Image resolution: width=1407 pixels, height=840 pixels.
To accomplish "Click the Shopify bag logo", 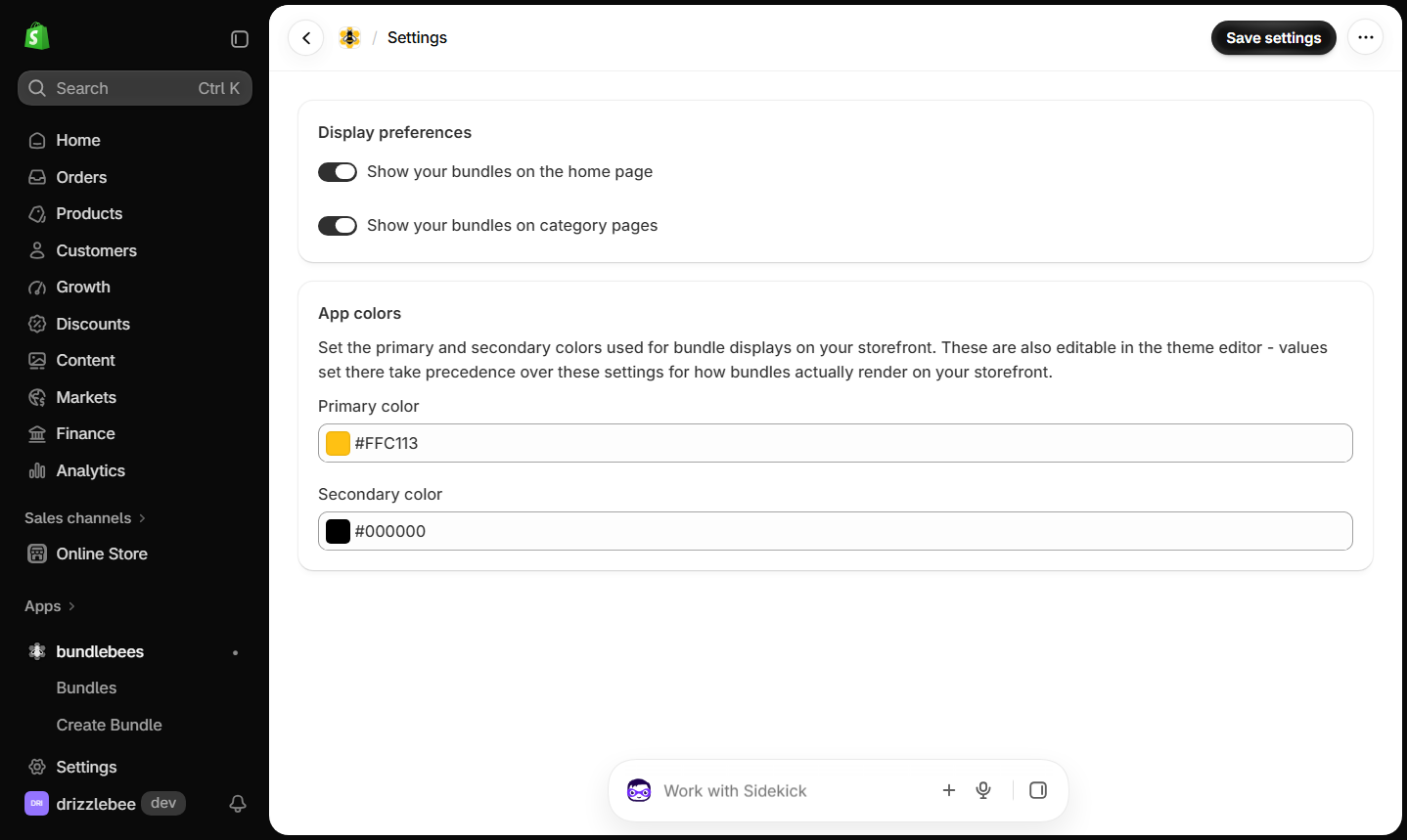I will 37,37.
